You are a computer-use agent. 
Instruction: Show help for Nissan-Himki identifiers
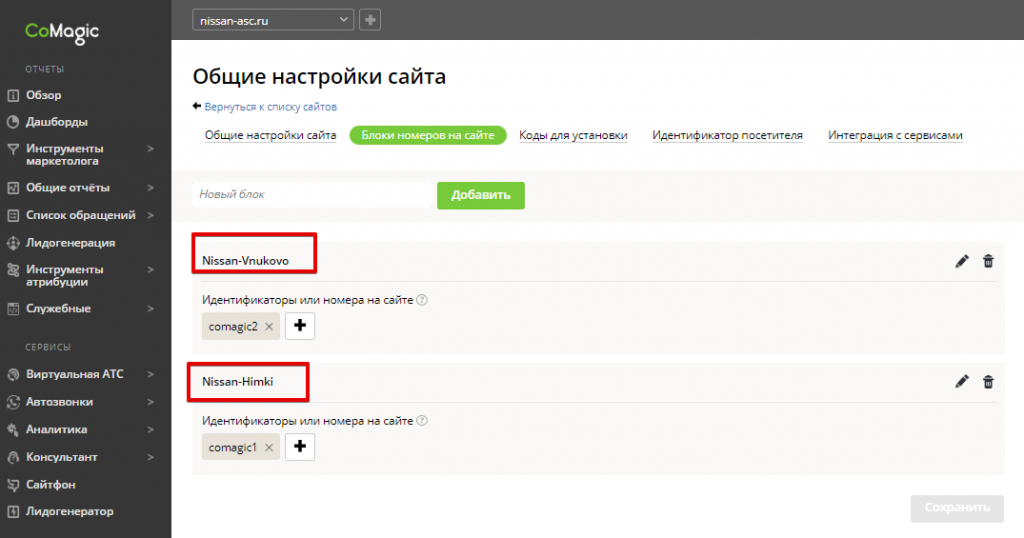tap(422, 420)
